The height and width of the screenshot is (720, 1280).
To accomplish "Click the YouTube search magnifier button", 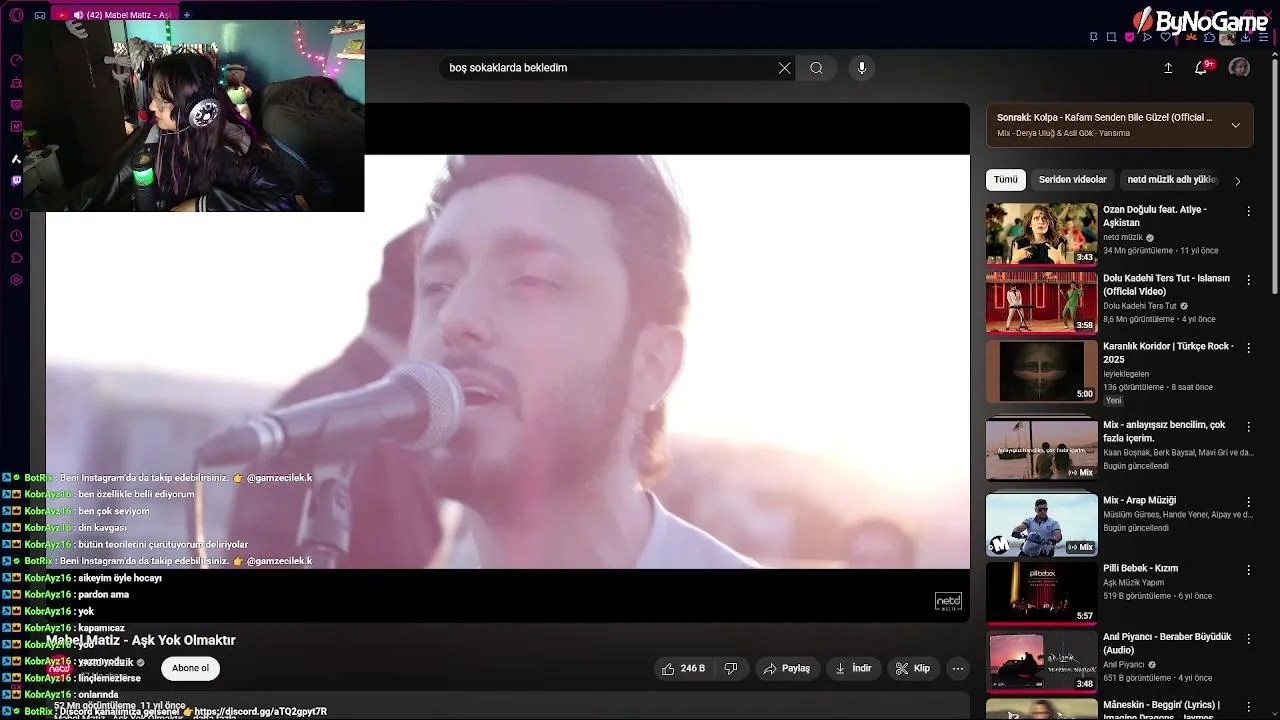I will point(816,68).
